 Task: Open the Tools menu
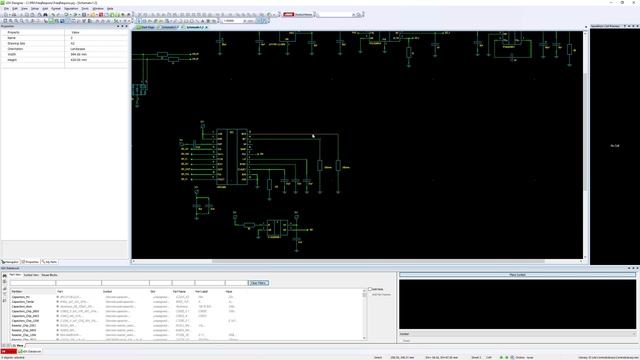(x=85, y=9)
